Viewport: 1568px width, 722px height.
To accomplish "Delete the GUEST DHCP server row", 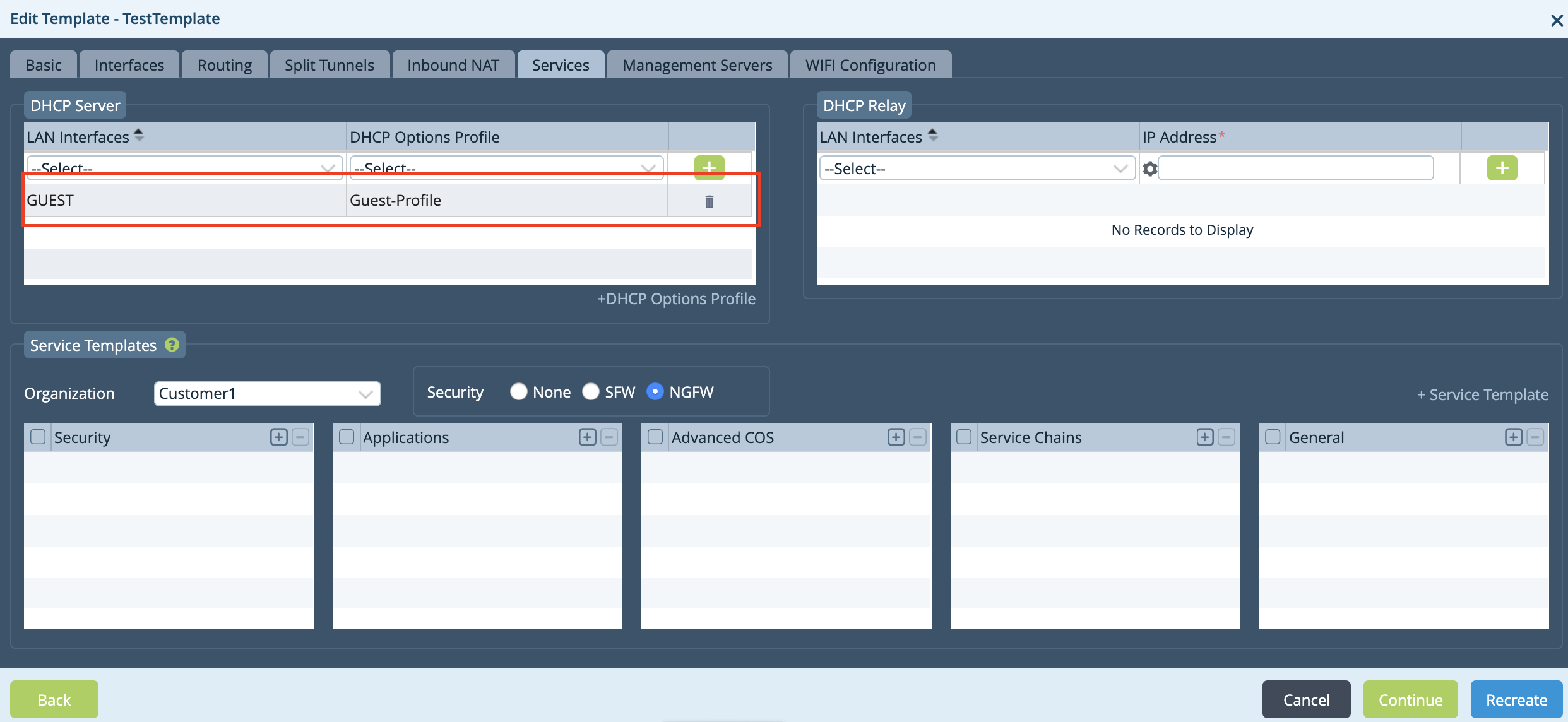I will 709,201.
